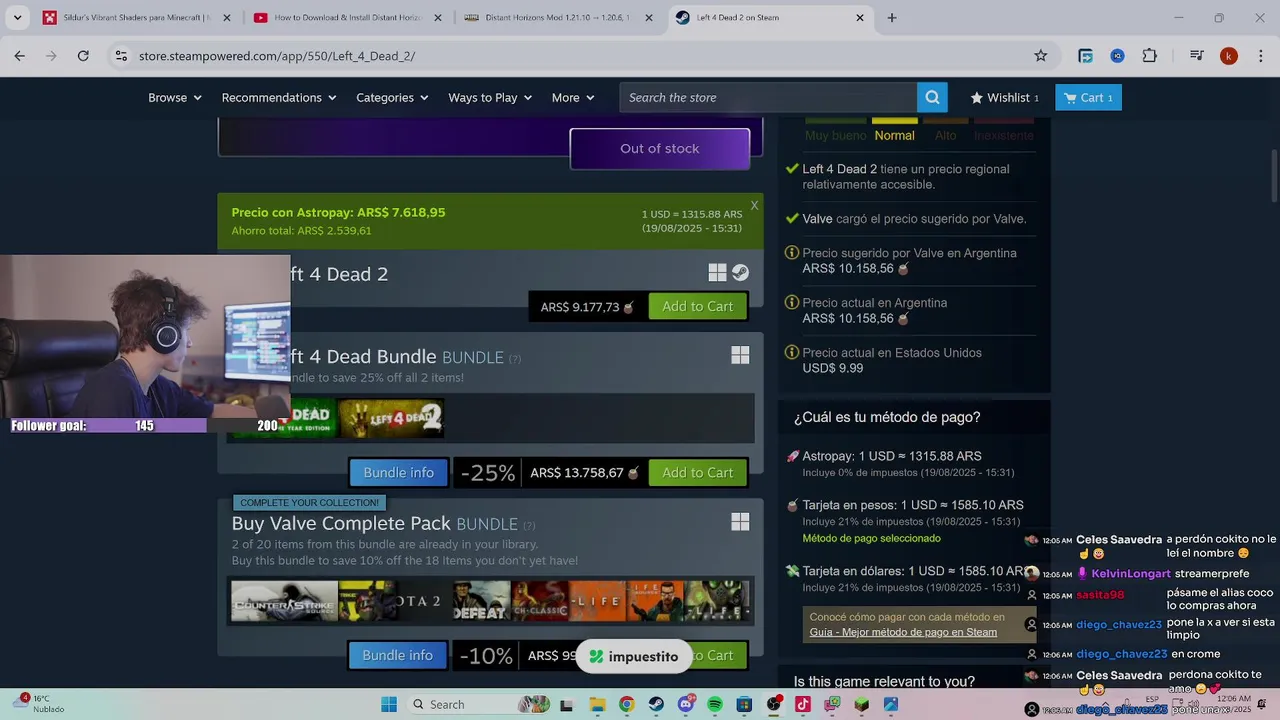Viewport: 1280px width, 720px height.
Task: Open the shopping Cart button
Action: [x=1088, y=97]
